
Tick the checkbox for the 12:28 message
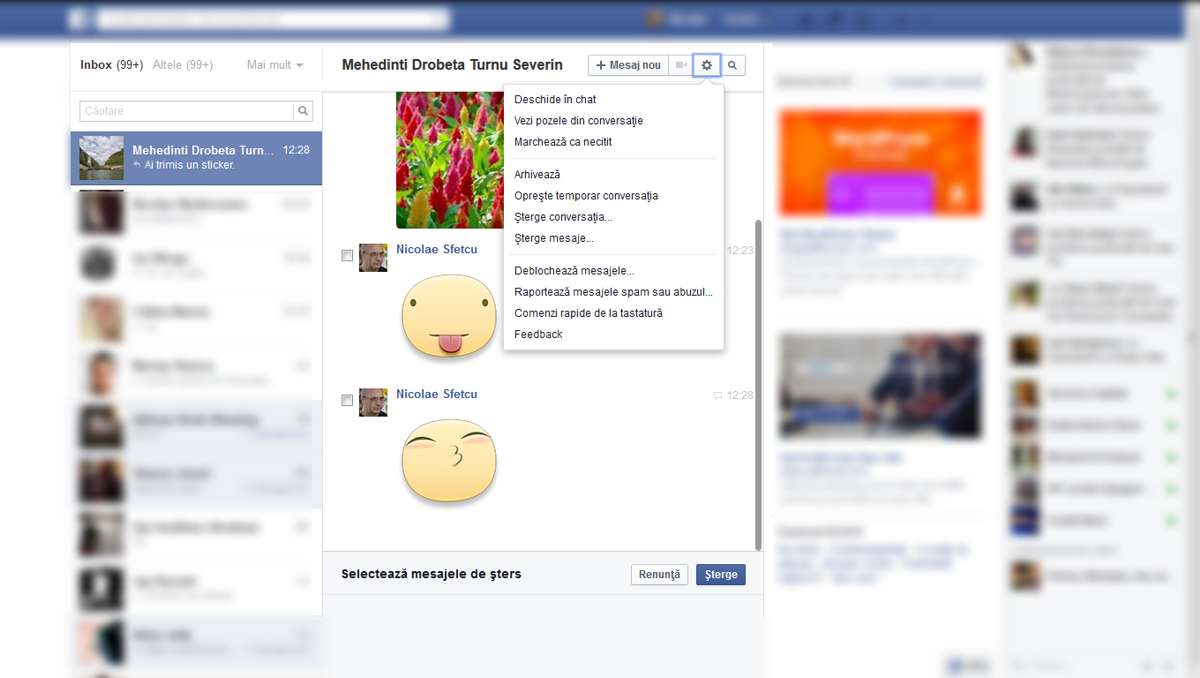(347, 400)
